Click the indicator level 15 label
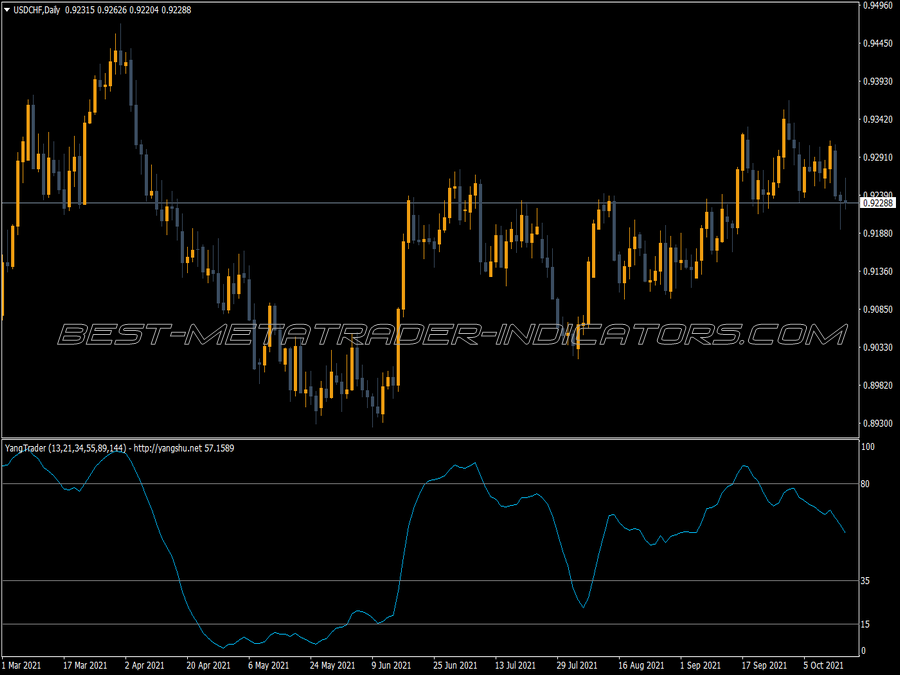The width and height of the screenshot is (900, 675). click(866, 624)
